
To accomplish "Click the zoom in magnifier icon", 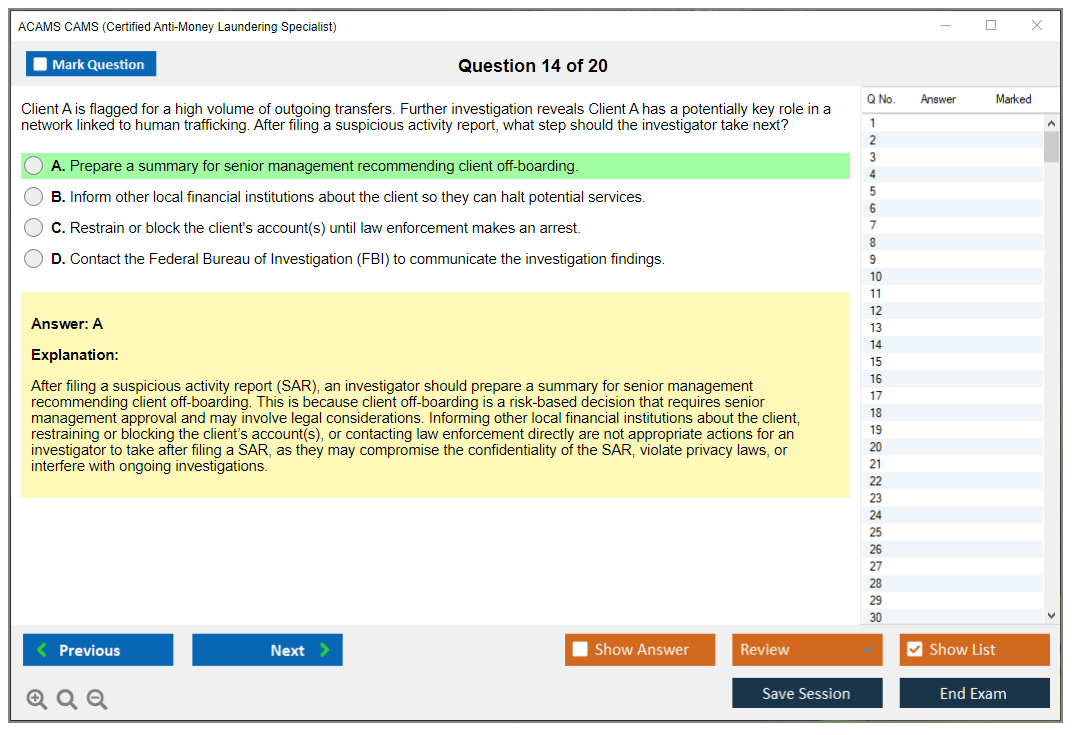I will point(37,700).
